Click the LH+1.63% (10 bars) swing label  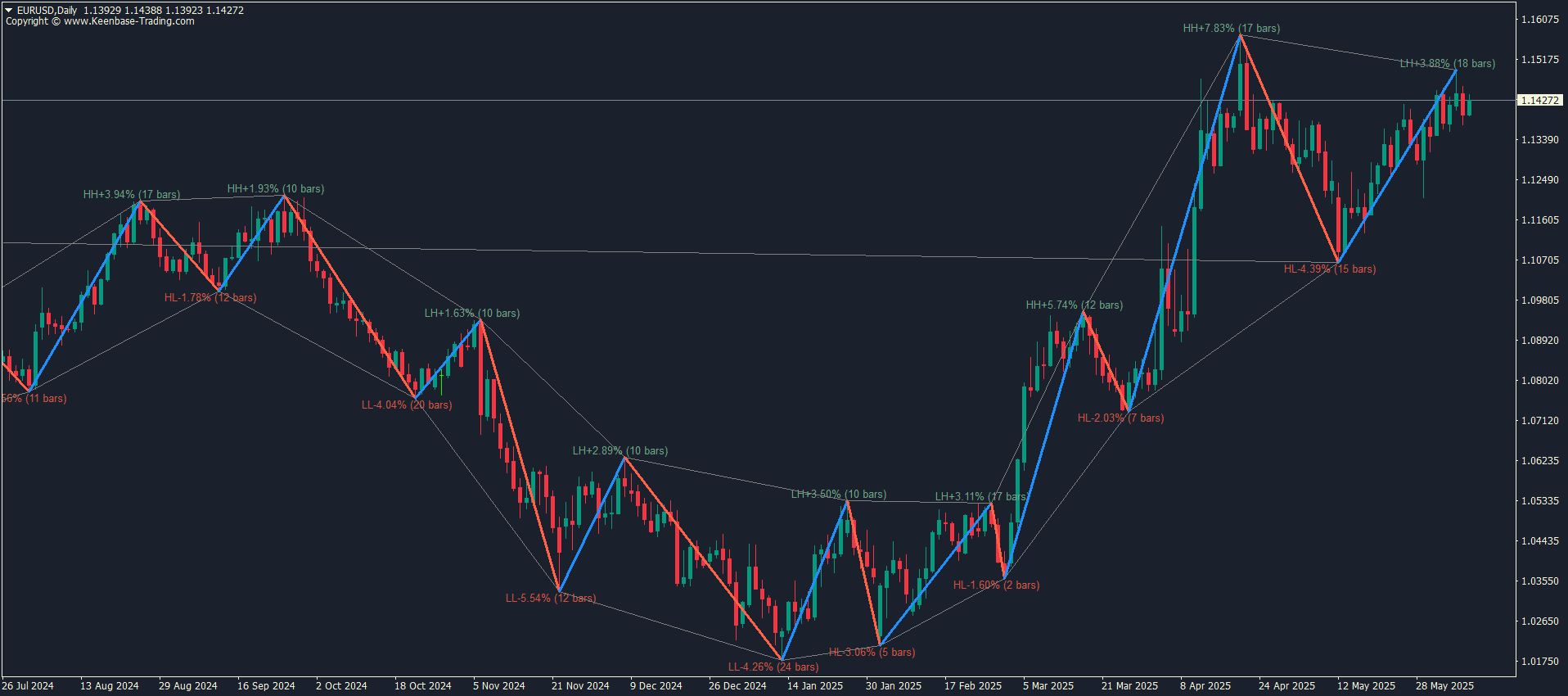[472, 314]
